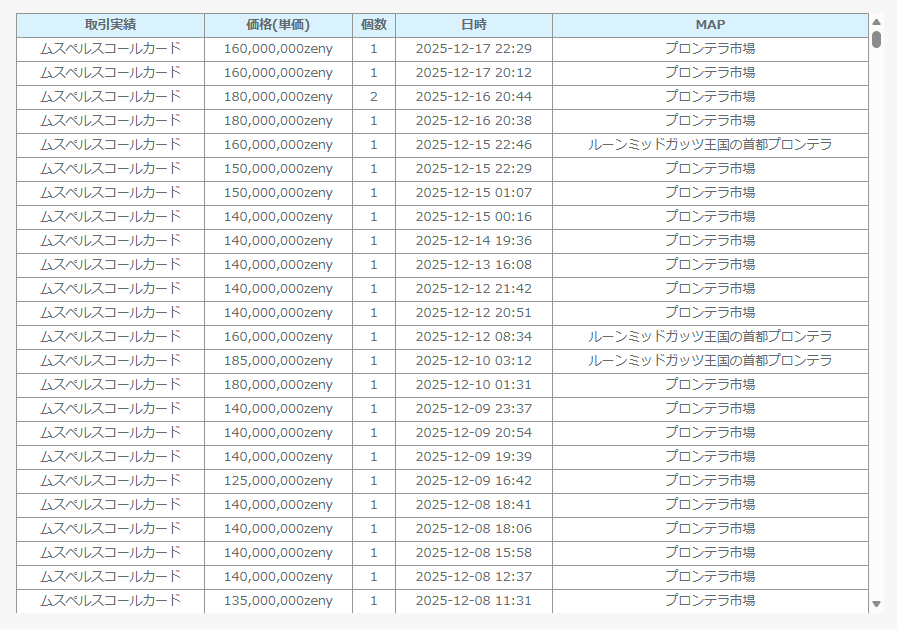Select the 日時 column header
The width and height of the screenshot is (897, 638).
pyautogui.click(x=473, y=25)
